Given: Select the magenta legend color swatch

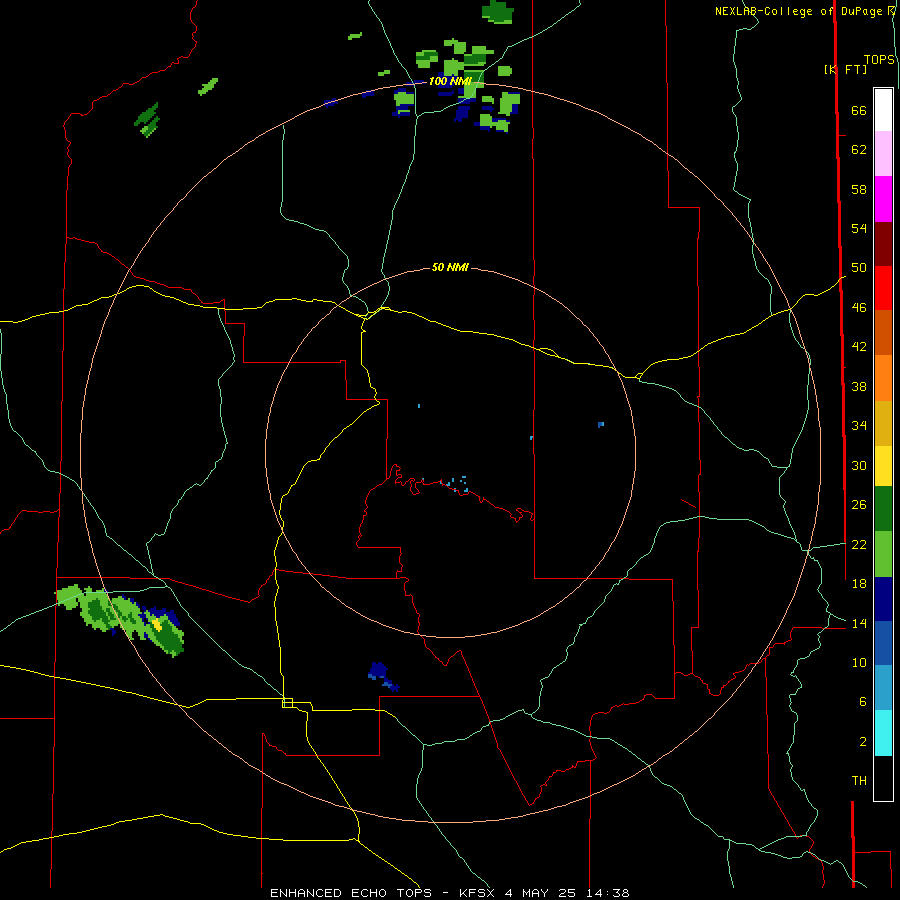Looking at the screenshot, I should 883,199.
